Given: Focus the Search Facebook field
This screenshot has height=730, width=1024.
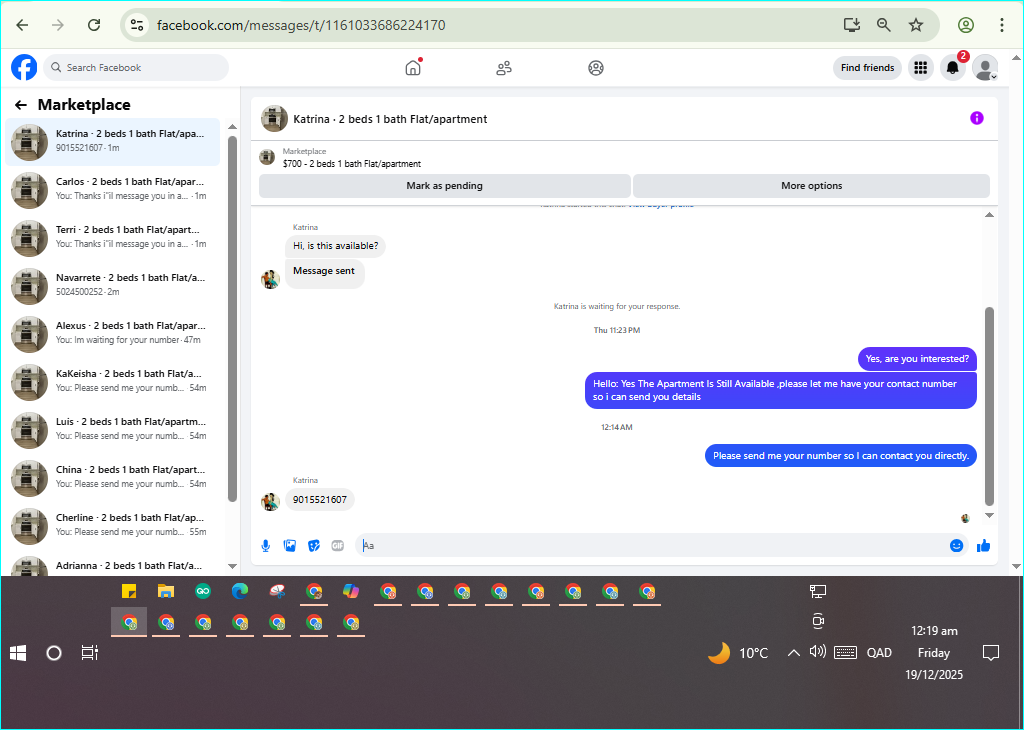Looking at the screenshot, I should (136, 67).
